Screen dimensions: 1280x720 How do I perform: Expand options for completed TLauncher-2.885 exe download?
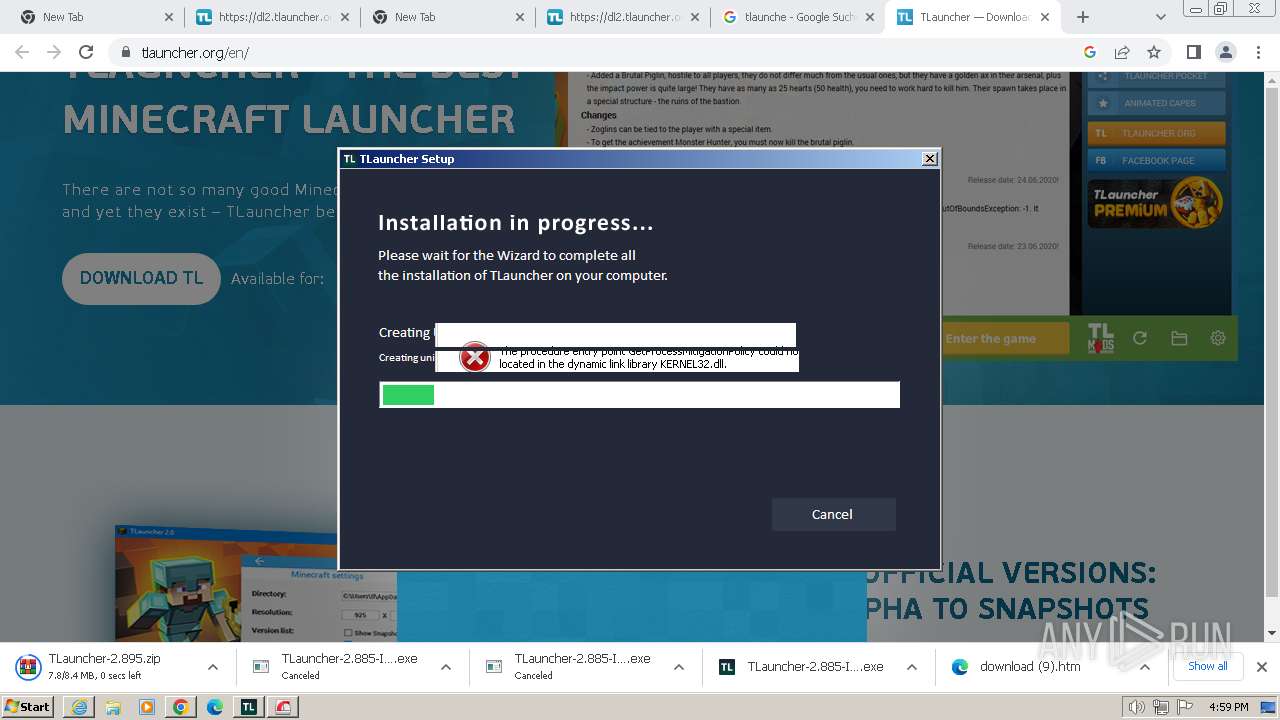[x=911, y=667]
